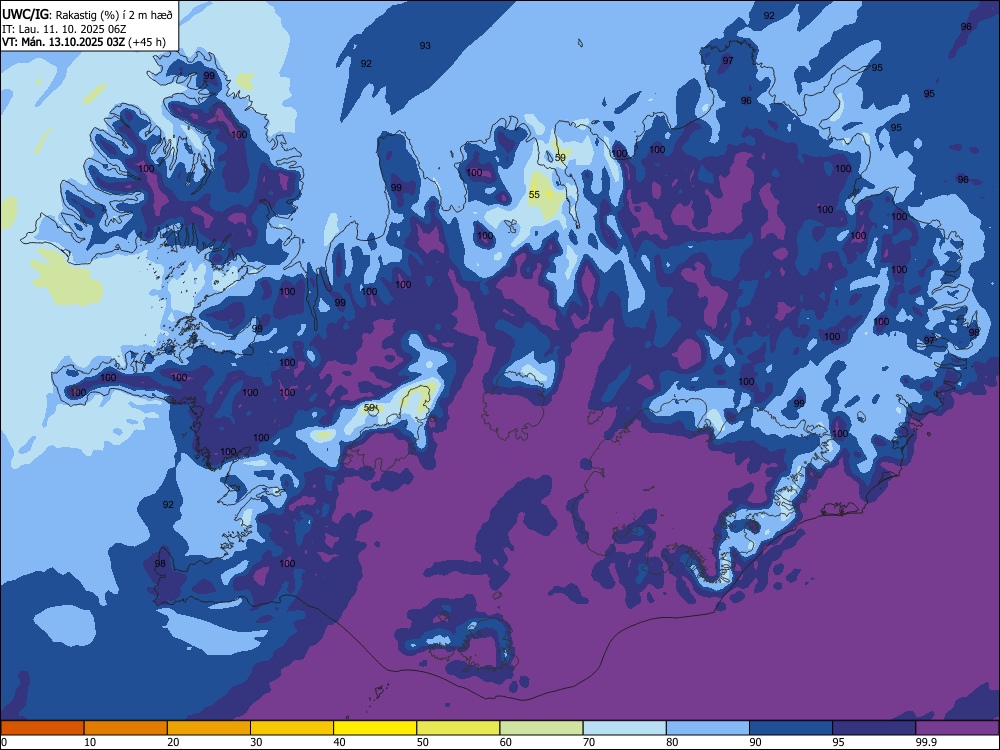
Task: Select the legend label '40'
Action: [x=340, y=742]
